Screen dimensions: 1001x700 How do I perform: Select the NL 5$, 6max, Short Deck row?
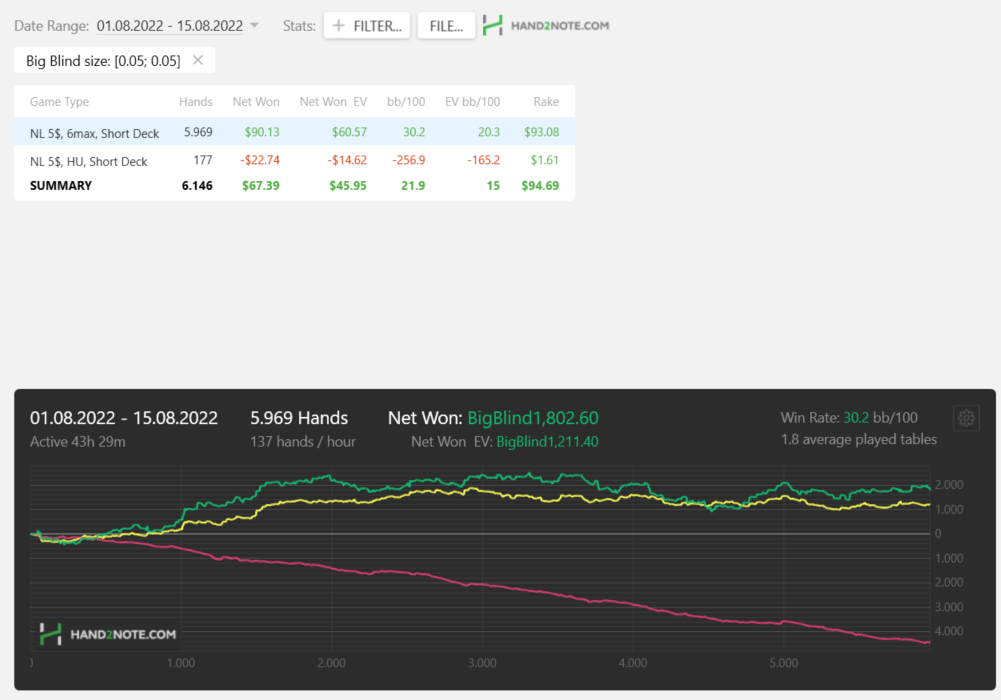click(x=294, y=132)
